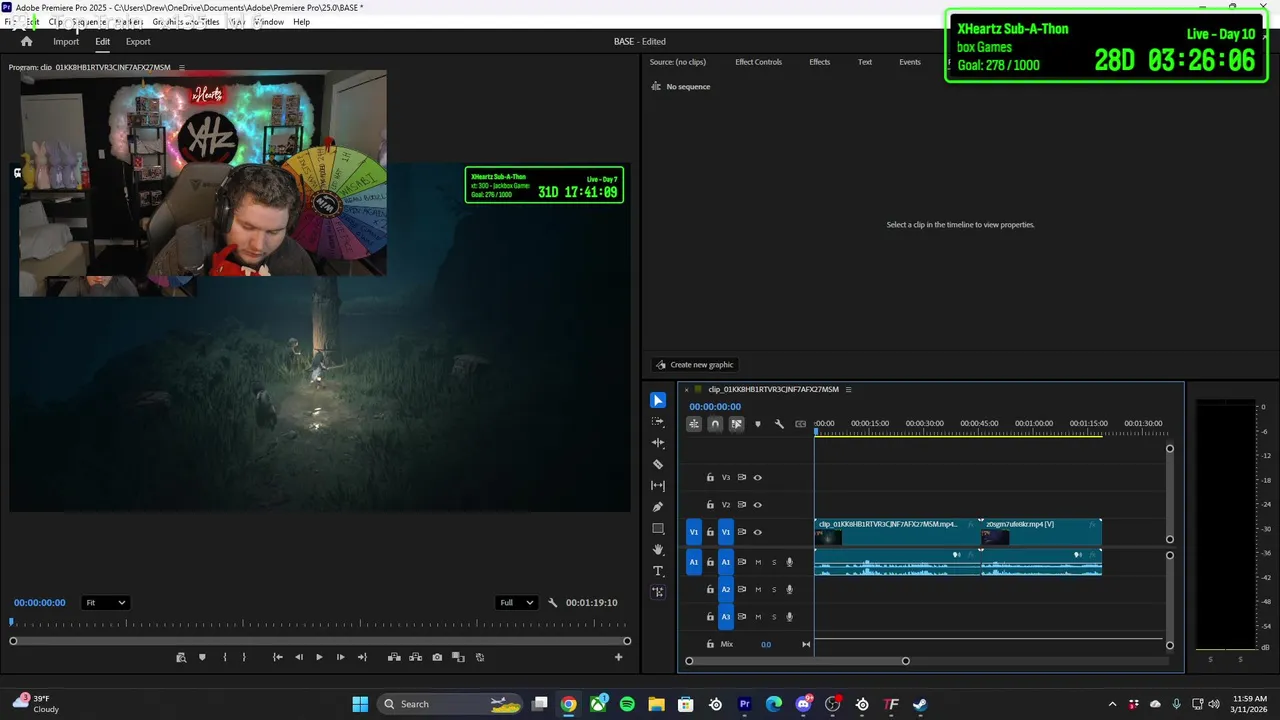Screen dimensions: 1280x720
Task: Open the Source (no clips) tab
Action: (x=678, y=62)
